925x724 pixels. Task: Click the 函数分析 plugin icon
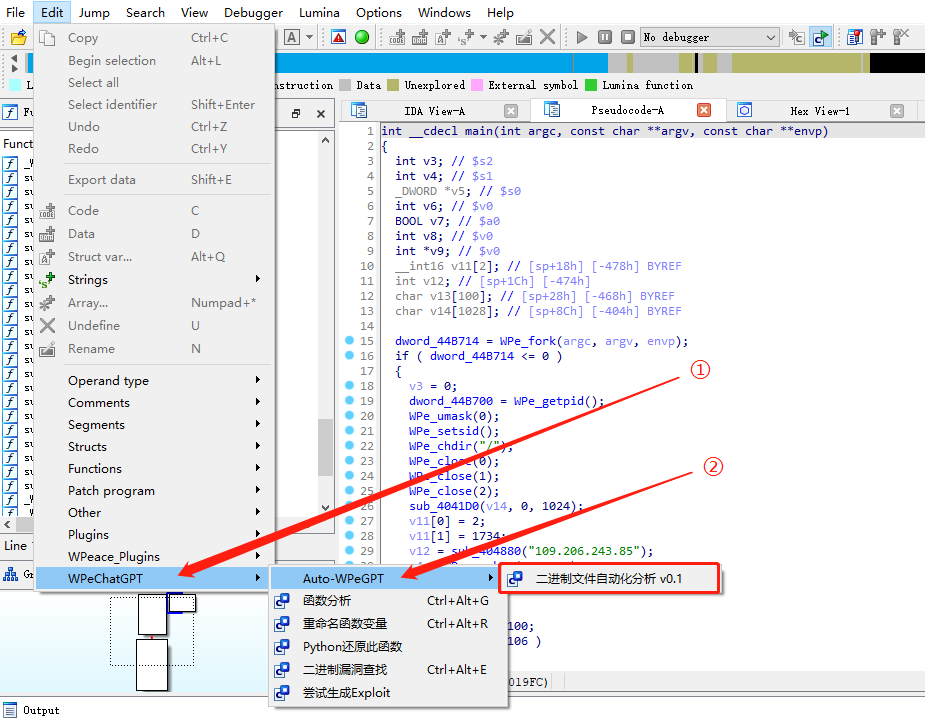[283, 601]
